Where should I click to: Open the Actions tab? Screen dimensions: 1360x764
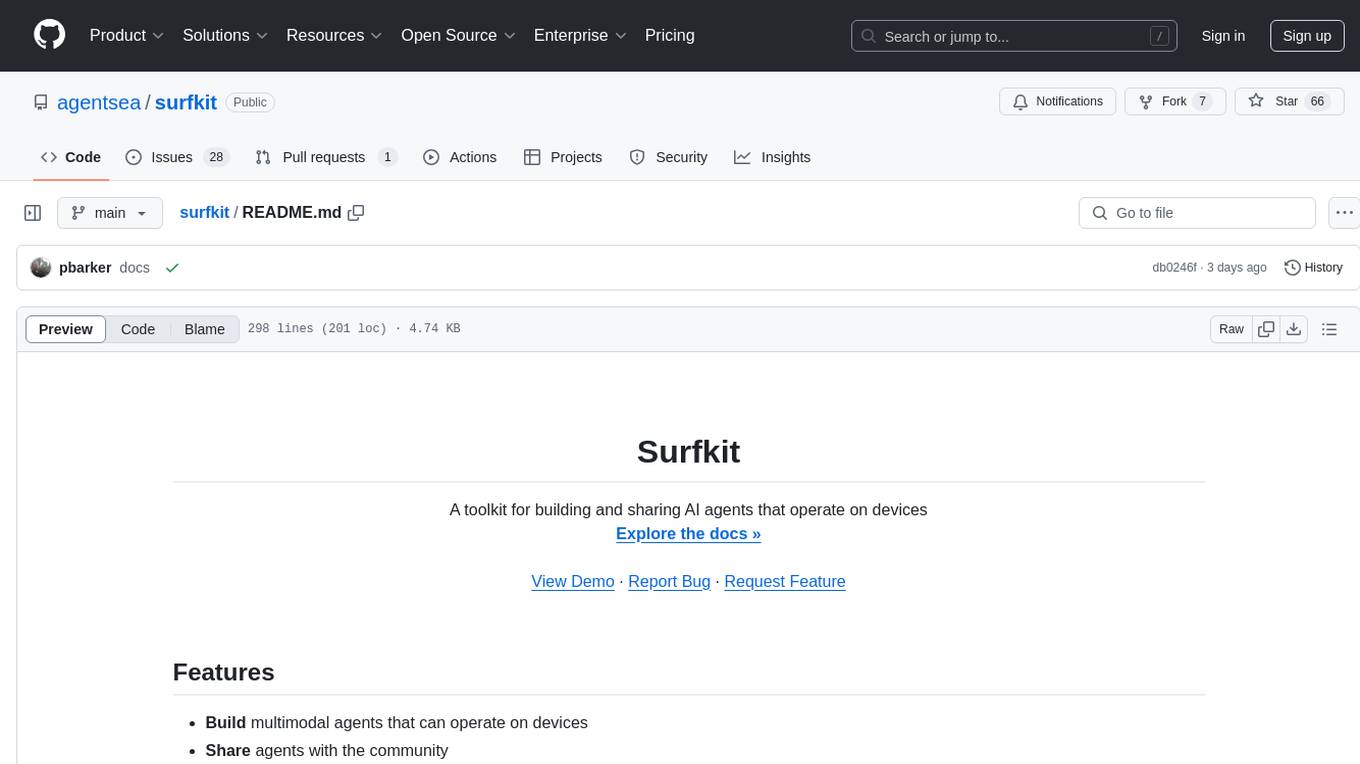click(460, 157)
